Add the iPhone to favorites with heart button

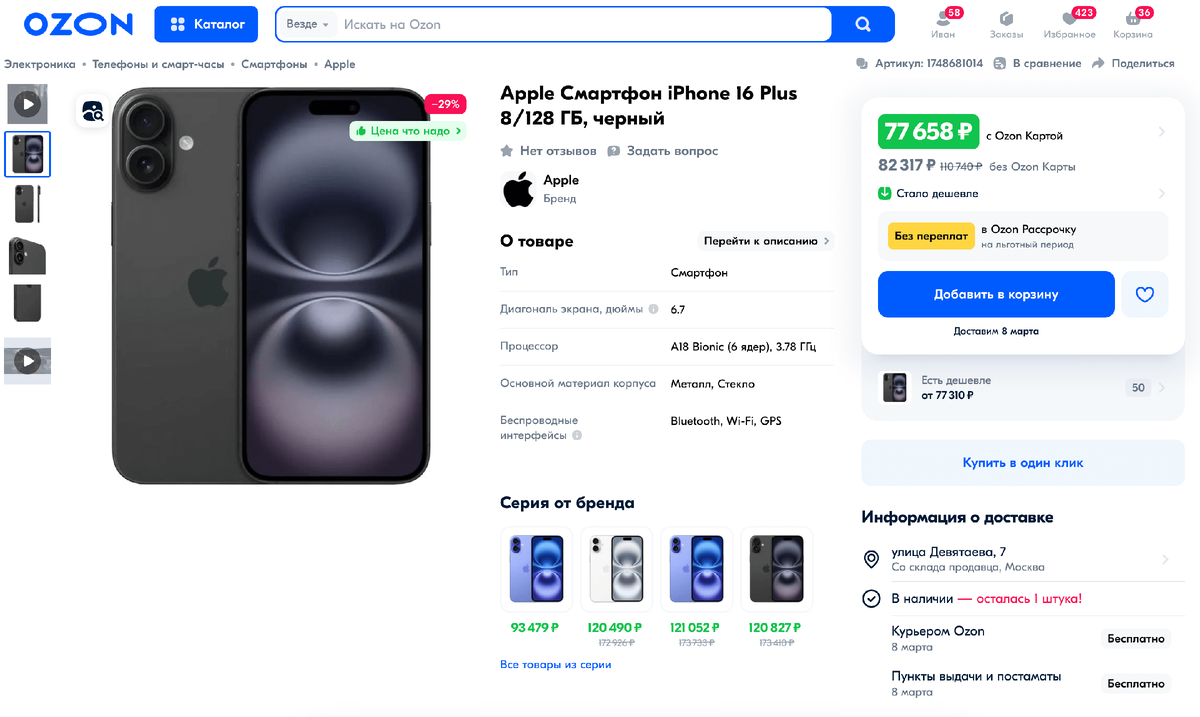point(1144,293)
